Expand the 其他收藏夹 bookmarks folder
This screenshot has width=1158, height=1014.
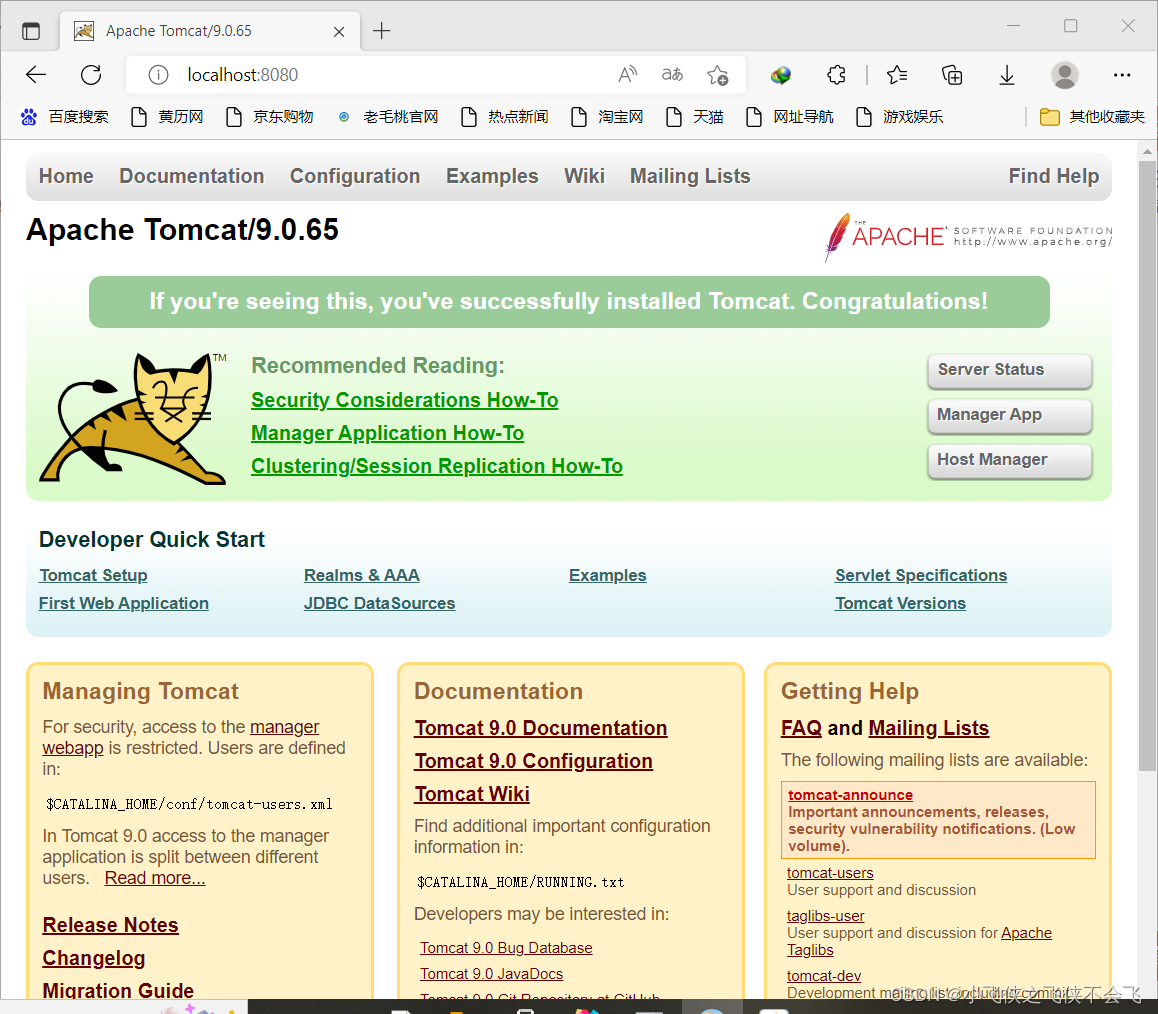point(1092,117)
